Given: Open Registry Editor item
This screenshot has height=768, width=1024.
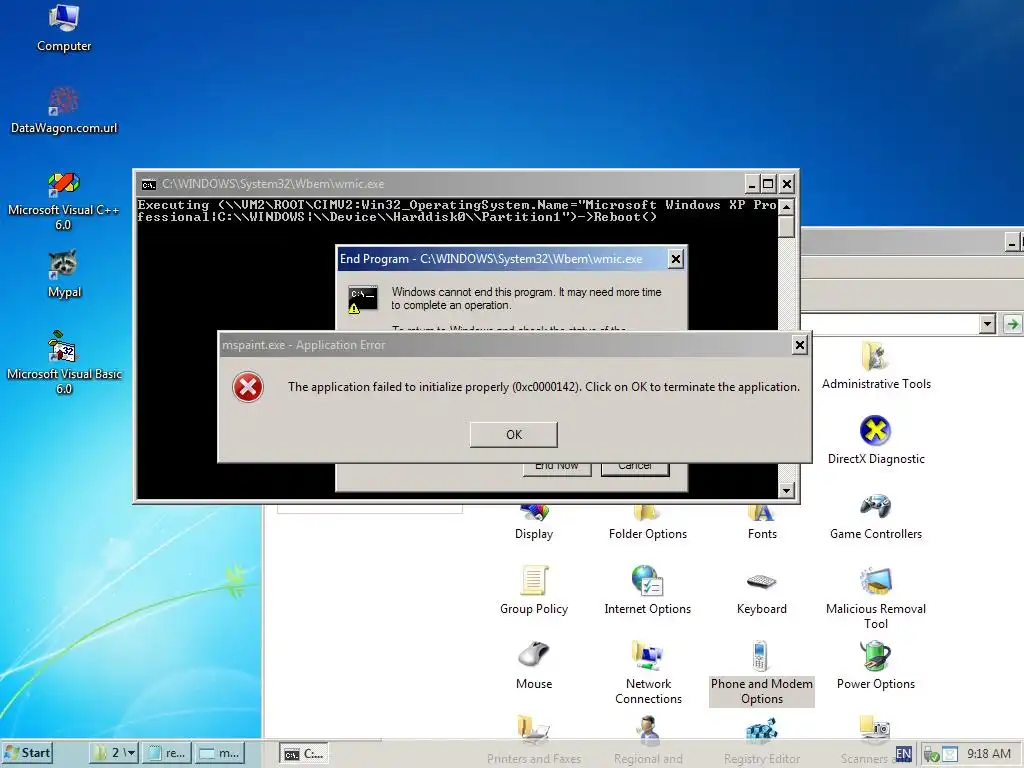Looking at the screenshot, I should [x=761, y=741].
